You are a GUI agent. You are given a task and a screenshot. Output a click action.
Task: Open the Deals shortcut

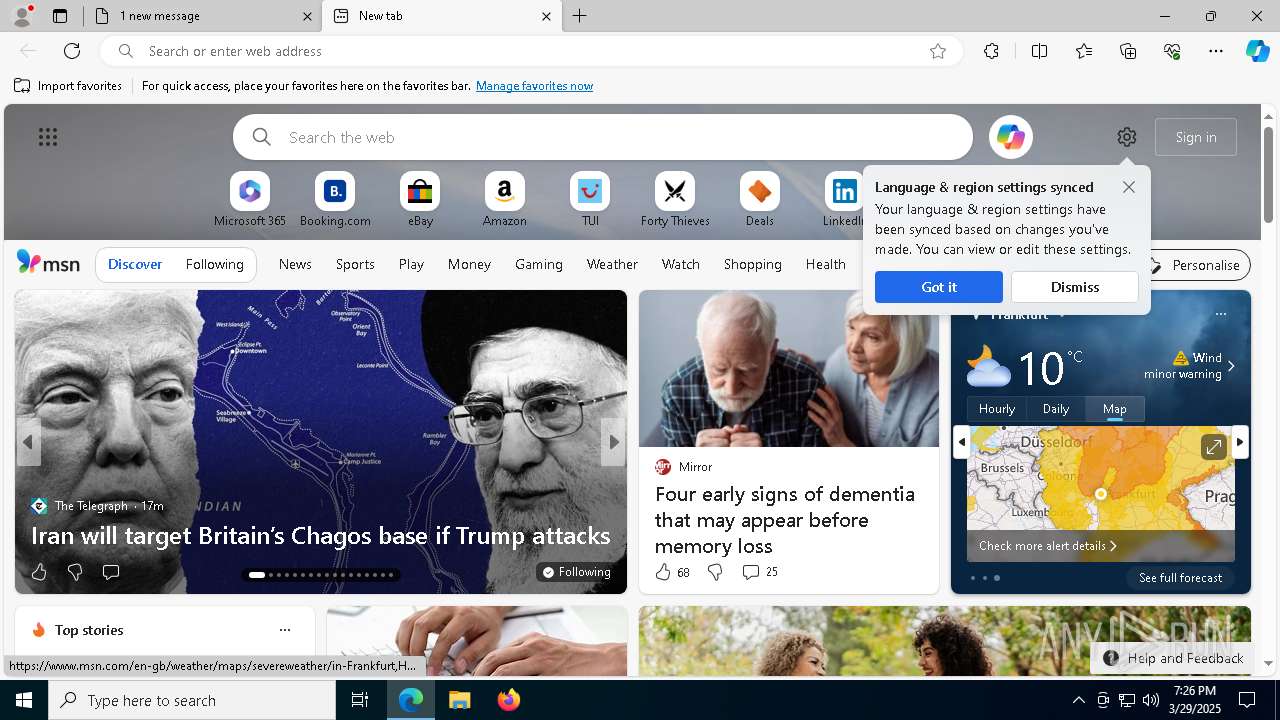click(x=760, y=200)
